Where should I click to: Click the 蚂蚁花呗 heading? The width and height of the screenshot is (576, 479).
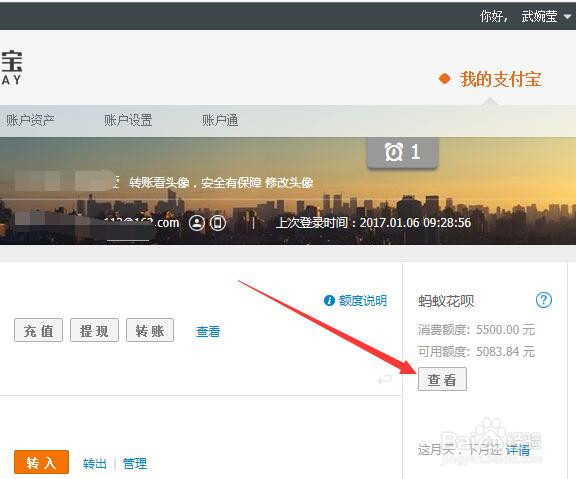[446, 301]
